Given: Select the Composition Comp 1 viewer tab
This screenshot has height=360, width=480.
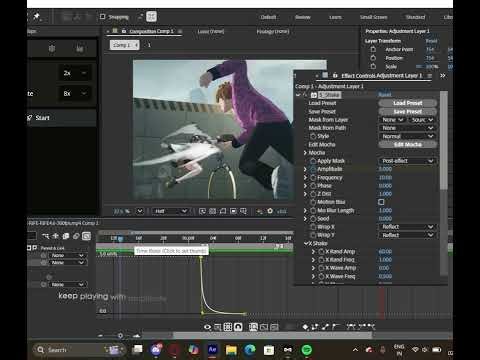Looking at the screenshot, I should (x=151, y=31).
